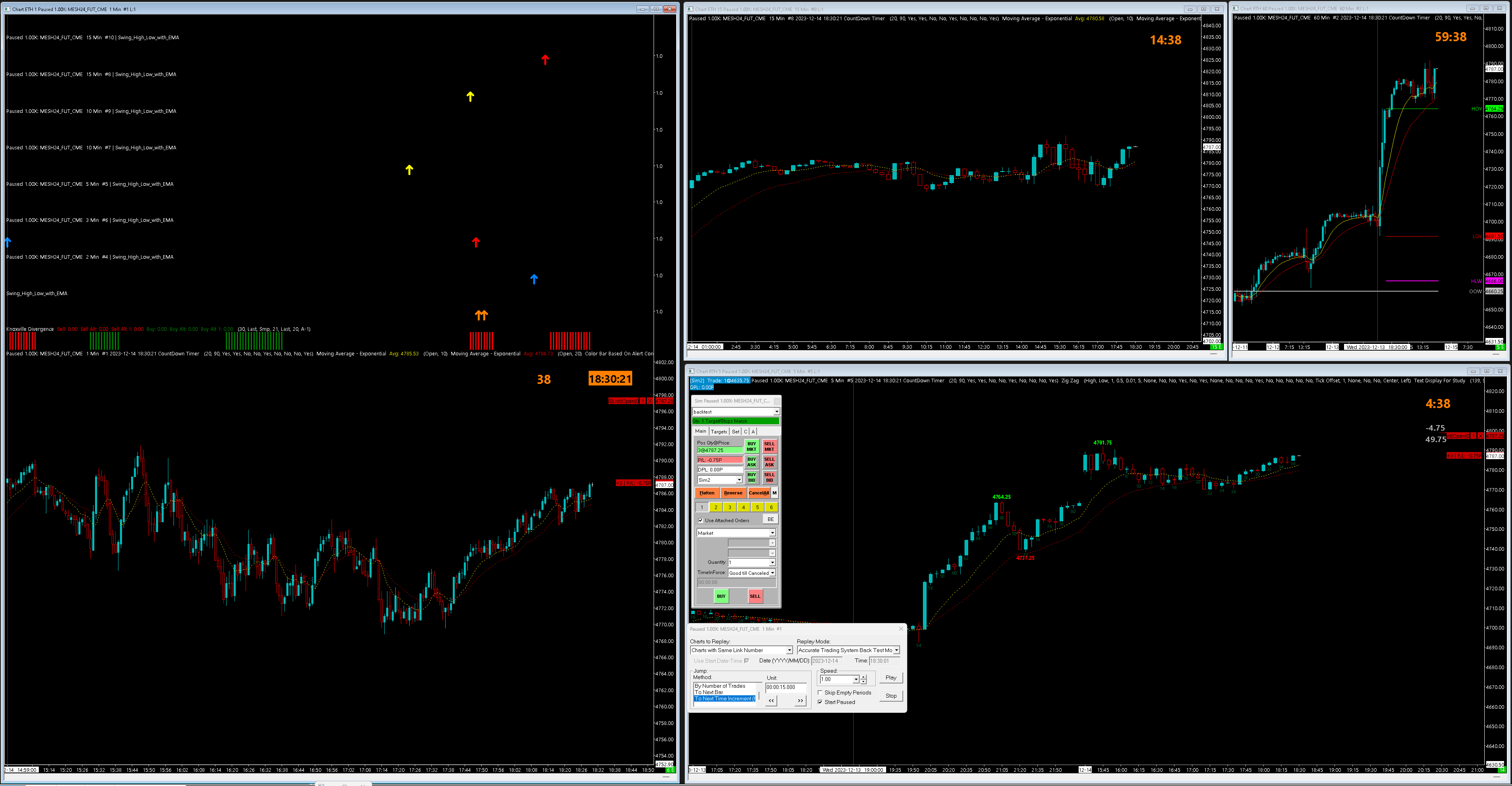Open the Set tab
This screenshot has height=786, width=1512.
pos(736,431)
